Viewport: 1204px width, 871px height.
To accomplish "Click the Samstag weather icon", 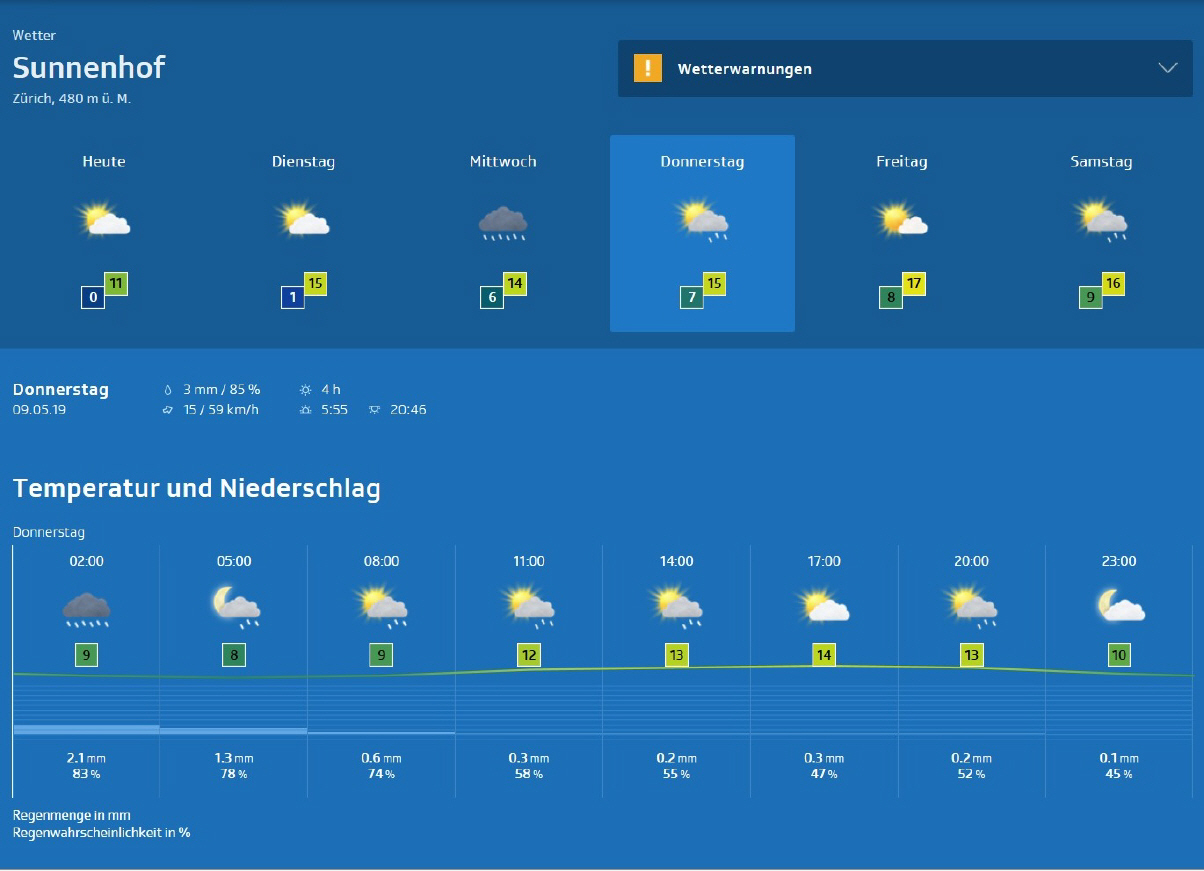I will 1101,221.
